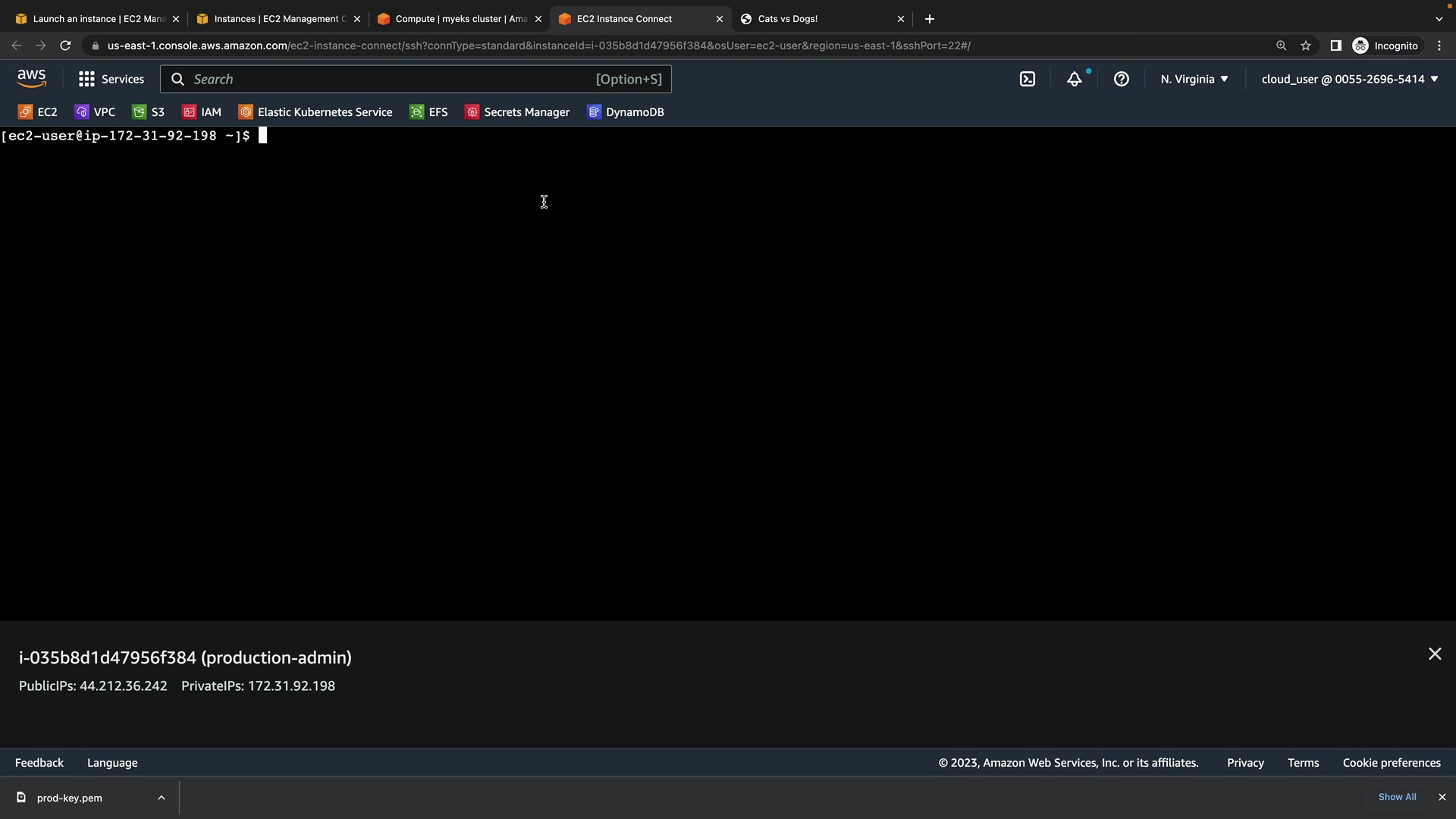Expand the cloud_user account menu

(1349, 79)
